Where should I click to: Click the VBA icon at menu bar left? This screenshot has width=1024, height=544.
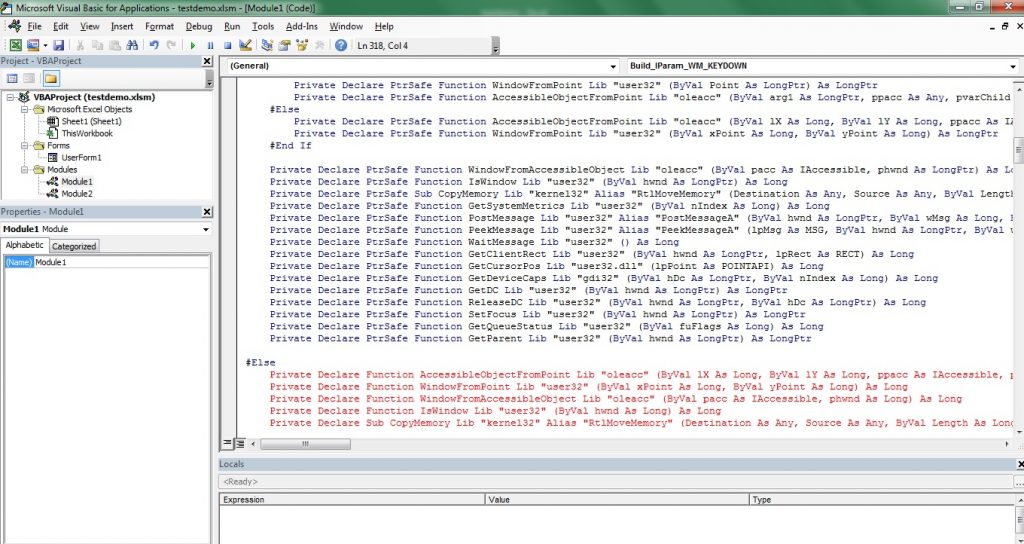(x=14, y=26)
